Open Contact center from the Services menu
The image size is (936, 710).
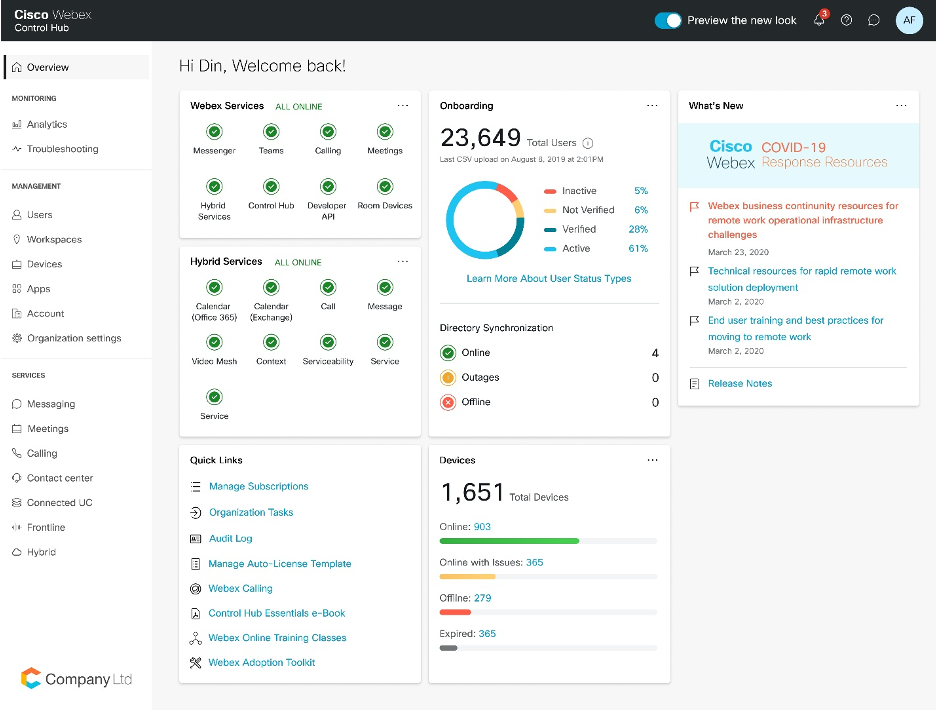point(60,478)
